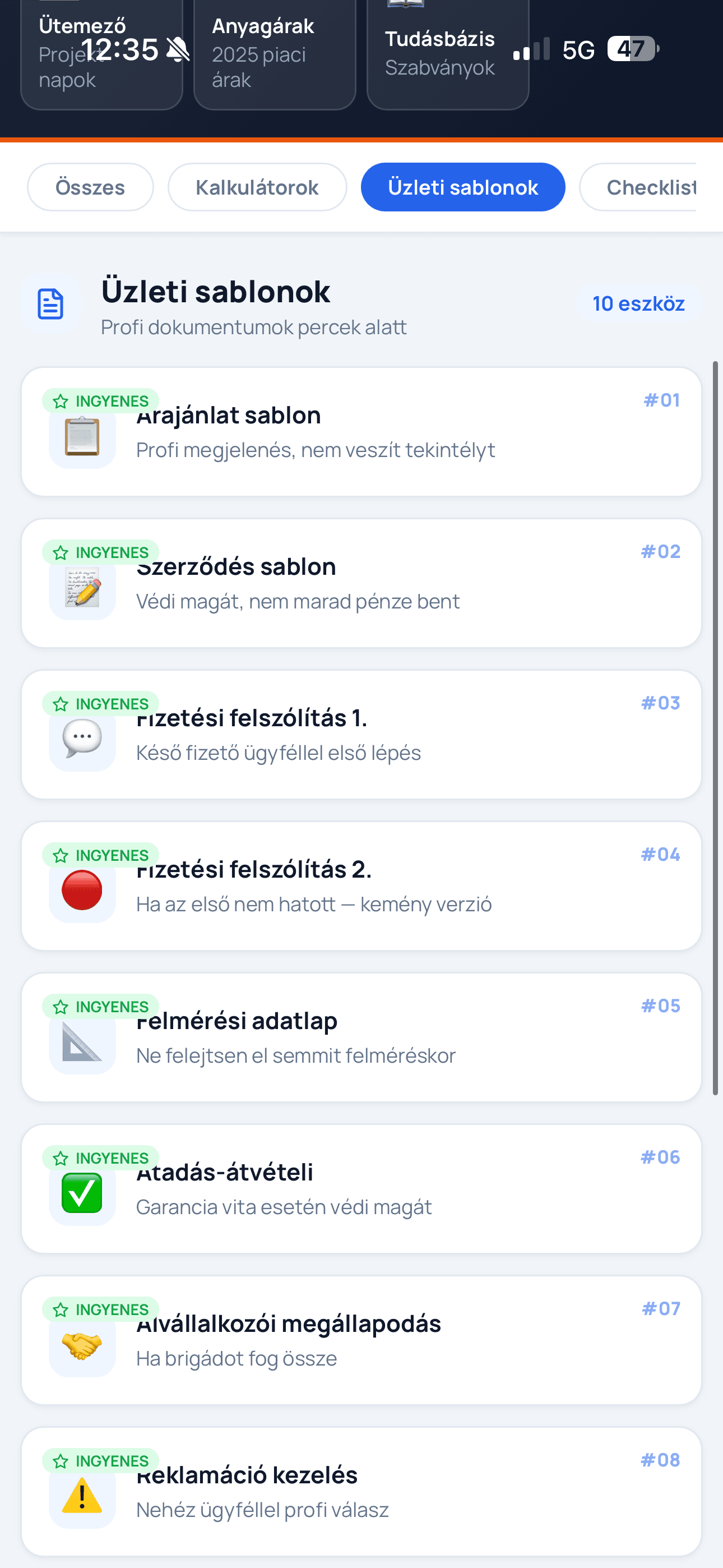Tap the red circle icon for Fizetési felszólítás 2.

click(82, 890)
